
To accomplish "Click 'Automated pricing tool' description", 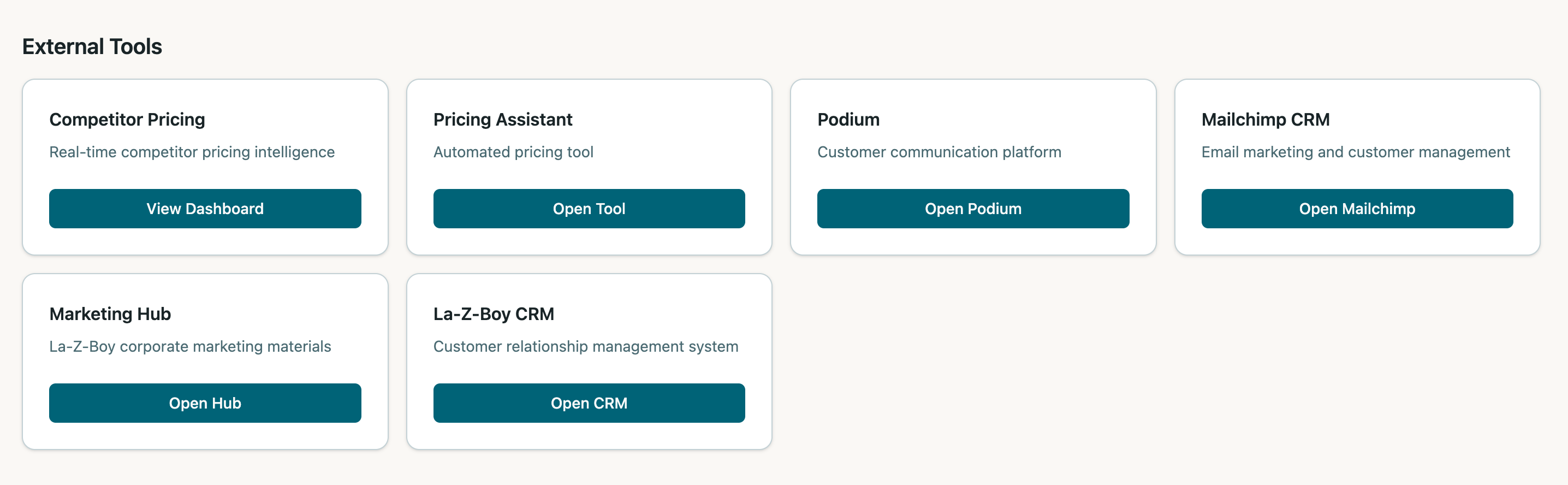I will [x=513, y=152].
